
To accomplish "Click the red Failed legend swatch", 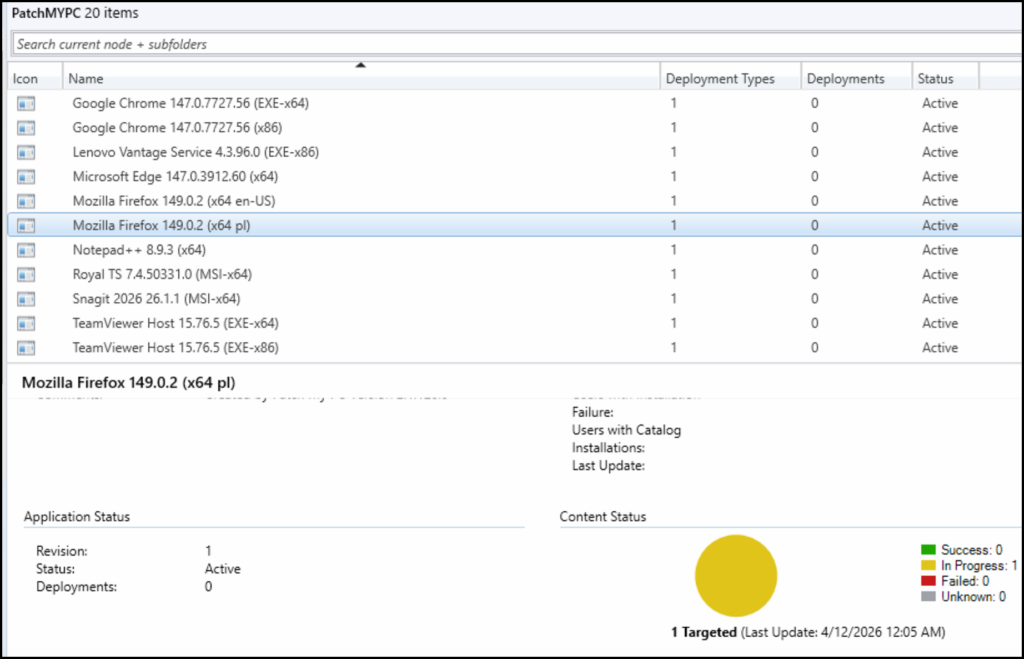I will [927, 581].
